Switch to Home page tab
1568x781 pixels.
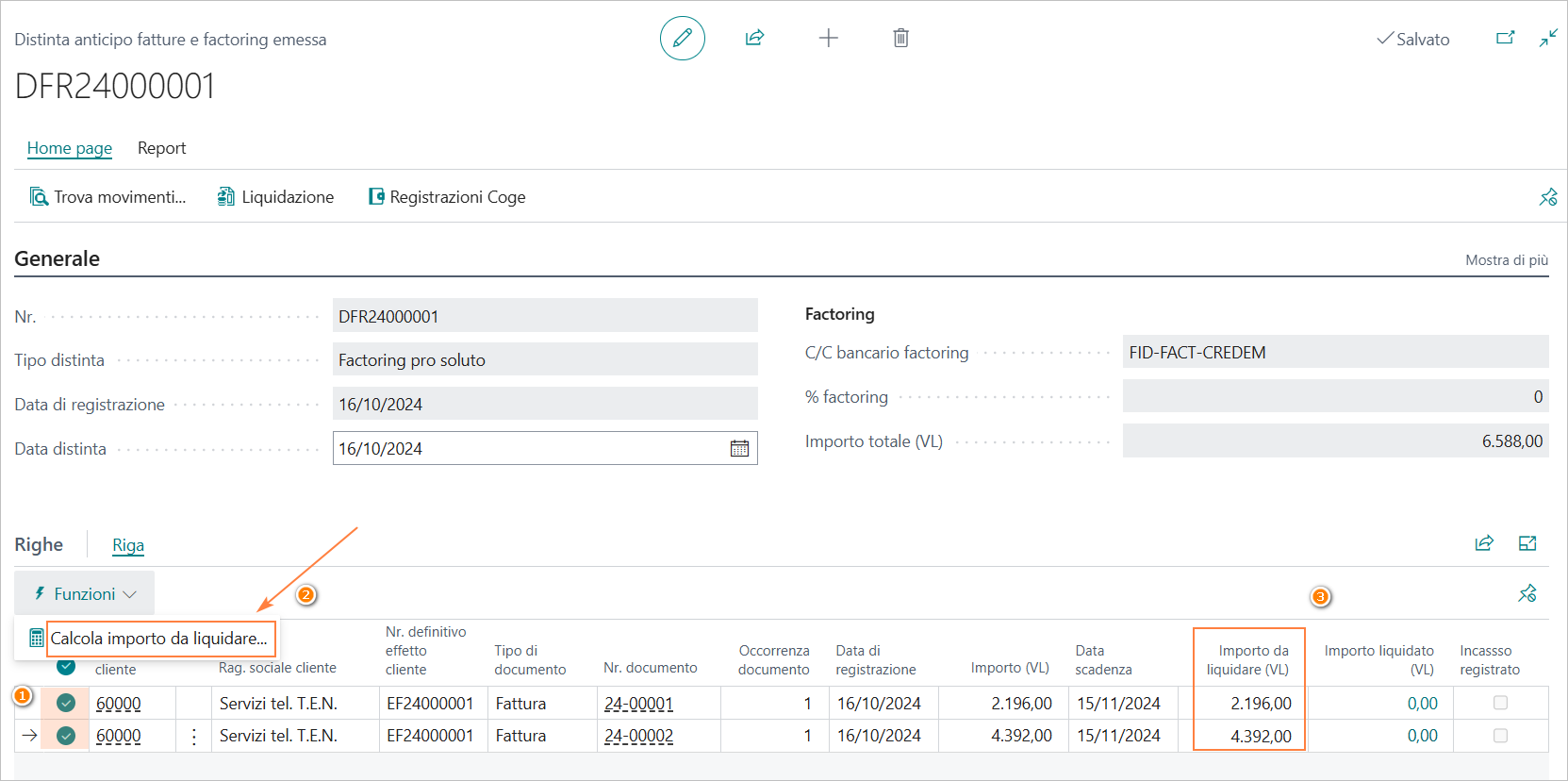pyautogui.click(x=70, y=148)
